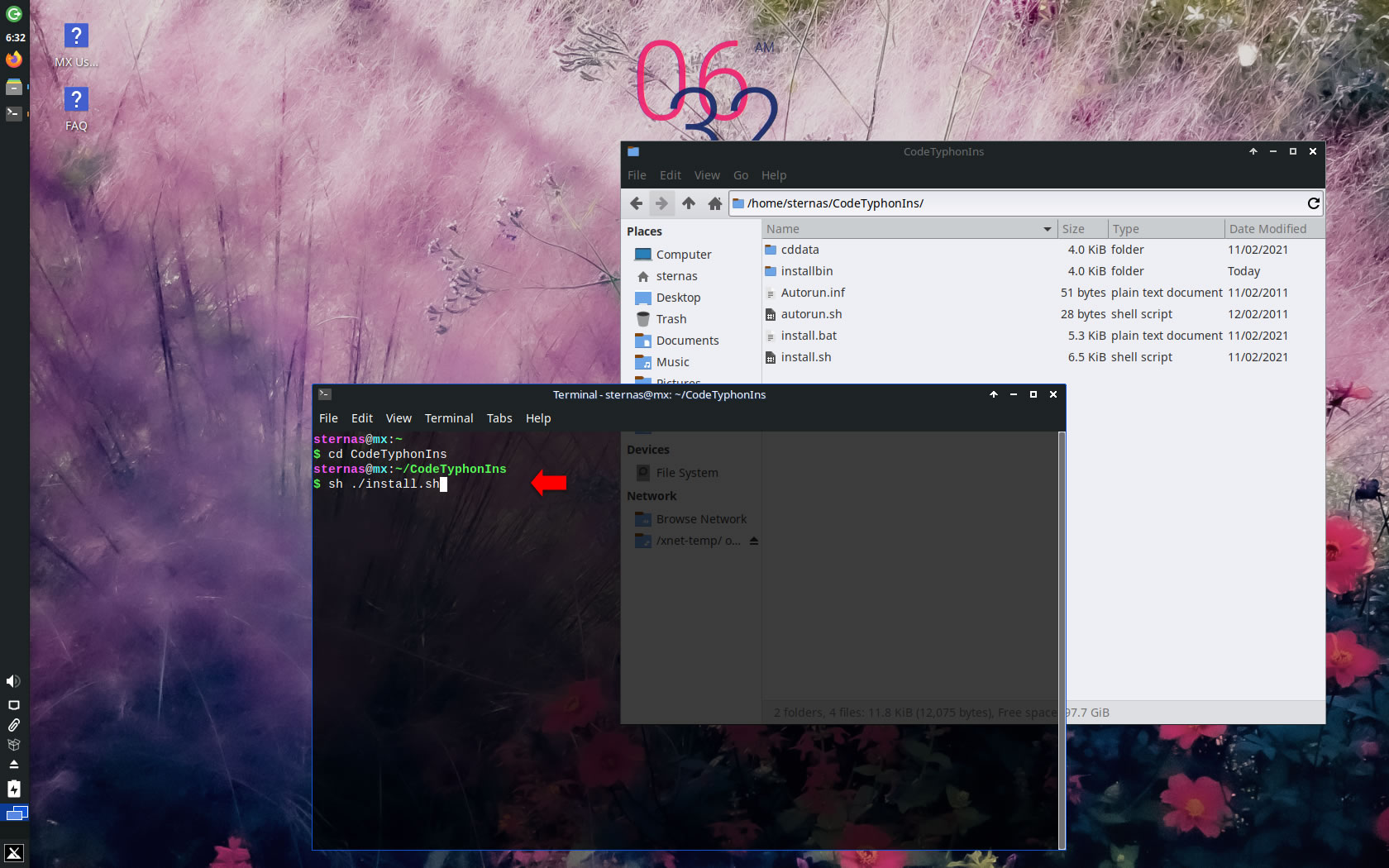Eject the xnet-temp network mount
The image size is (1389, 868).
pyautogui.click(x=754, y=541)
